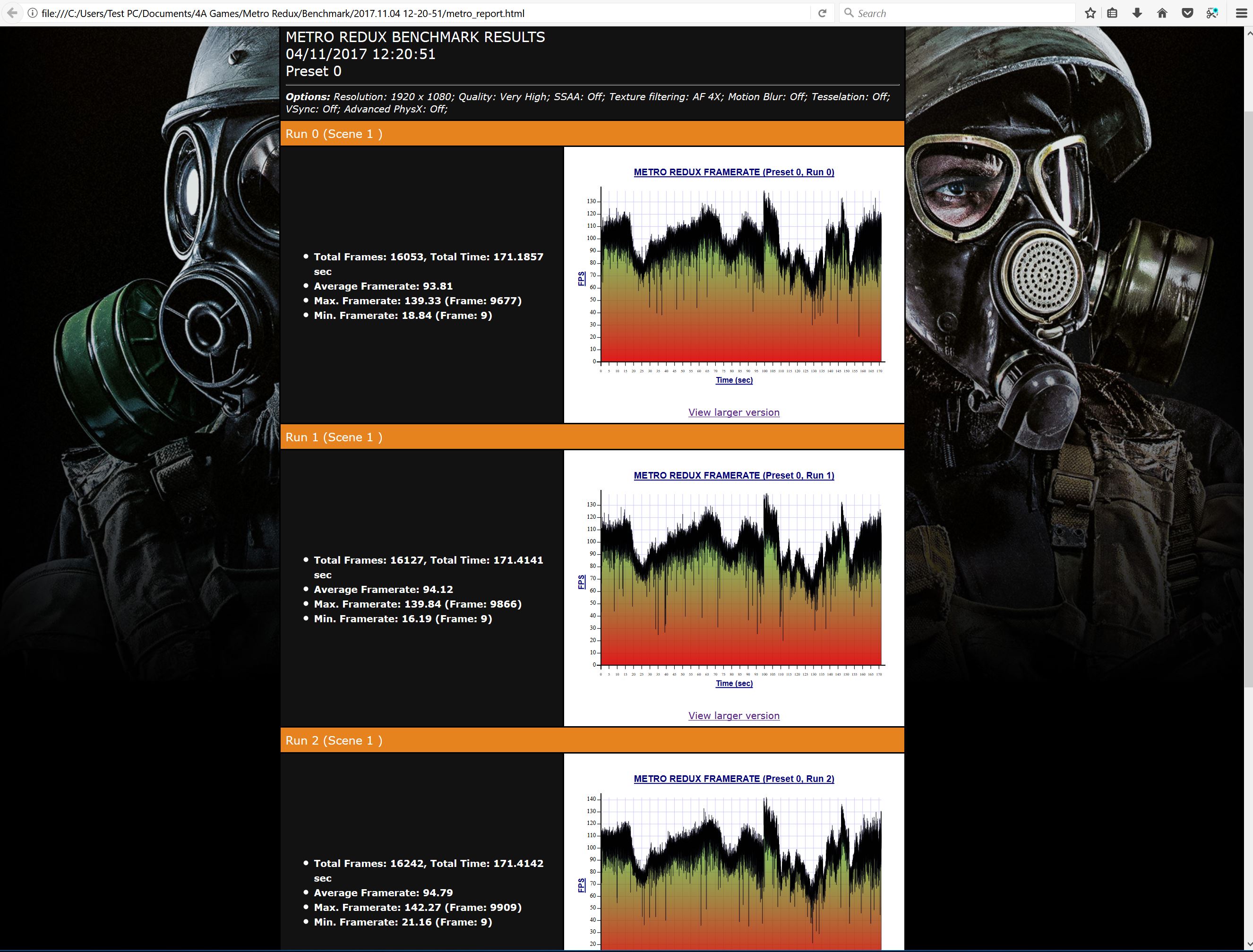Open the downloads arrow panel
Viewport: 1253px width, 952px height.
[x=1137, y=13]
